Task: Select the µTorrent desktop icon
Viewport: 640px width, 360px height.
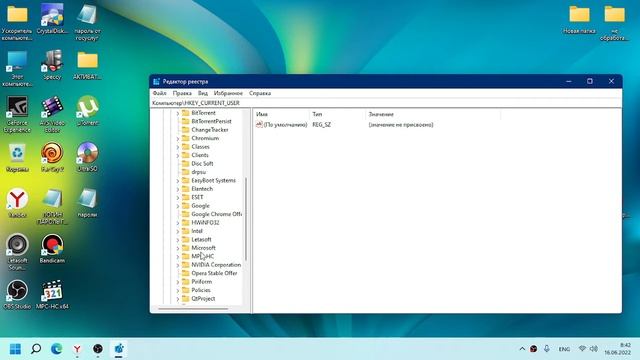Action: coord(87,111)
